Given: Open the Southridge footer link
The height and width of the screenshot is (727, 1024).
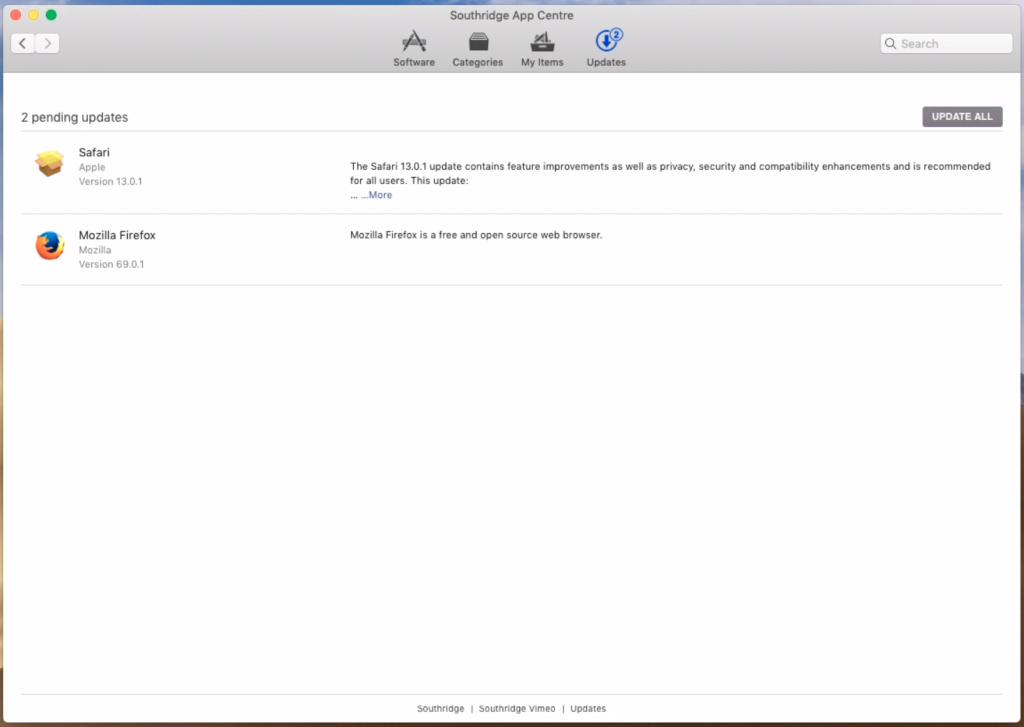Looking at the screenshot, I should [440, 709].
